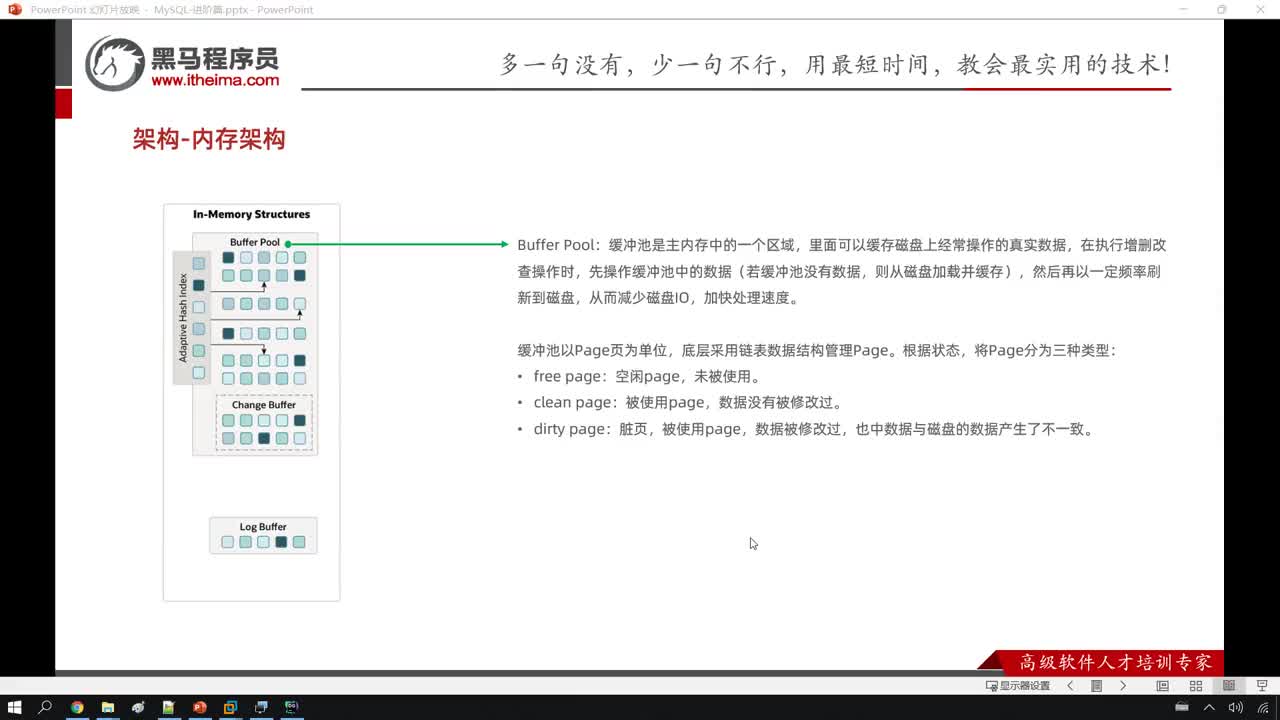Open the volume control in the tray

pos(1235,707)
